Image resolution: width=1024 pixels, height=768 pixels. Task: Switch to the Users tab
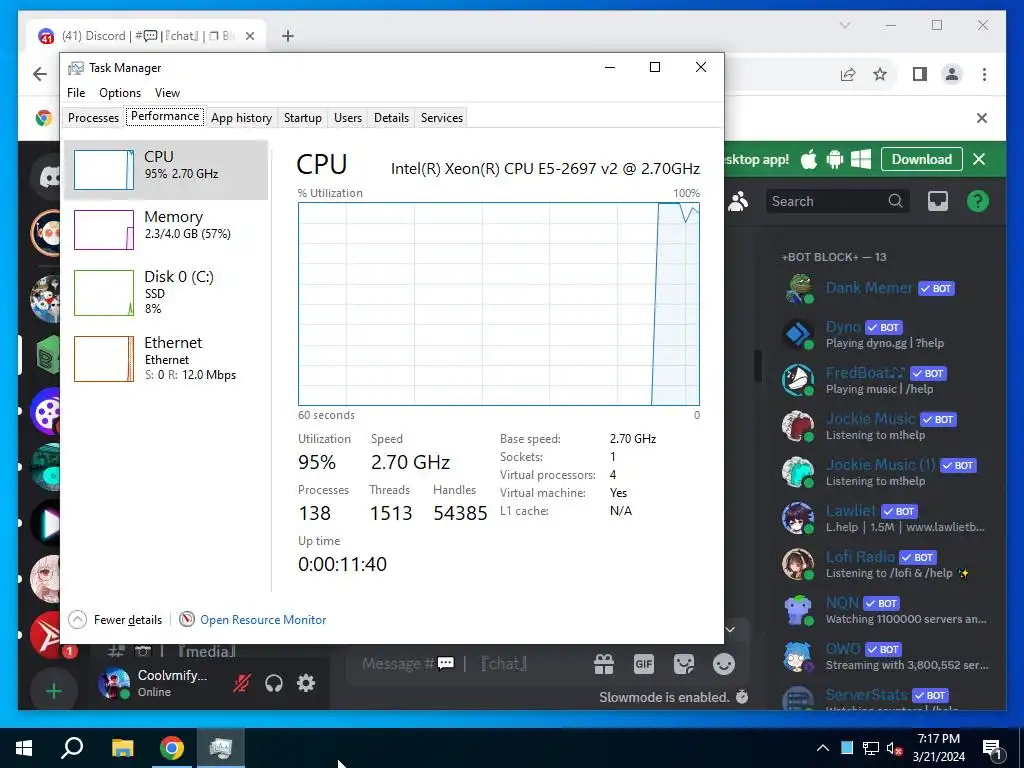tap(347, 118)
